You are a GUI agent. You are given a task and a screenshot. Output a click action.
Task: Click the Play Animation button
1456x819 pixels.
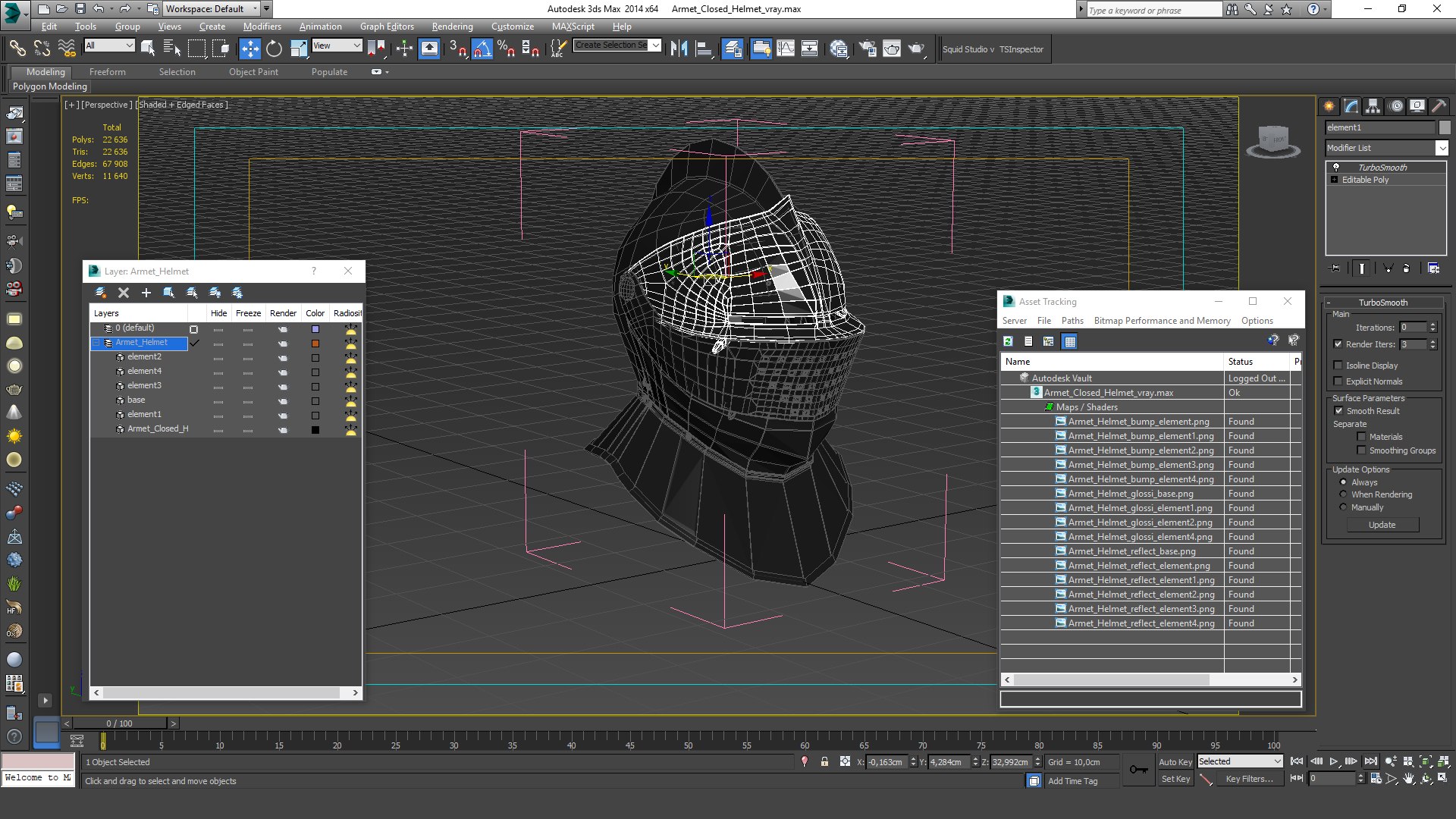[1334, 761]
